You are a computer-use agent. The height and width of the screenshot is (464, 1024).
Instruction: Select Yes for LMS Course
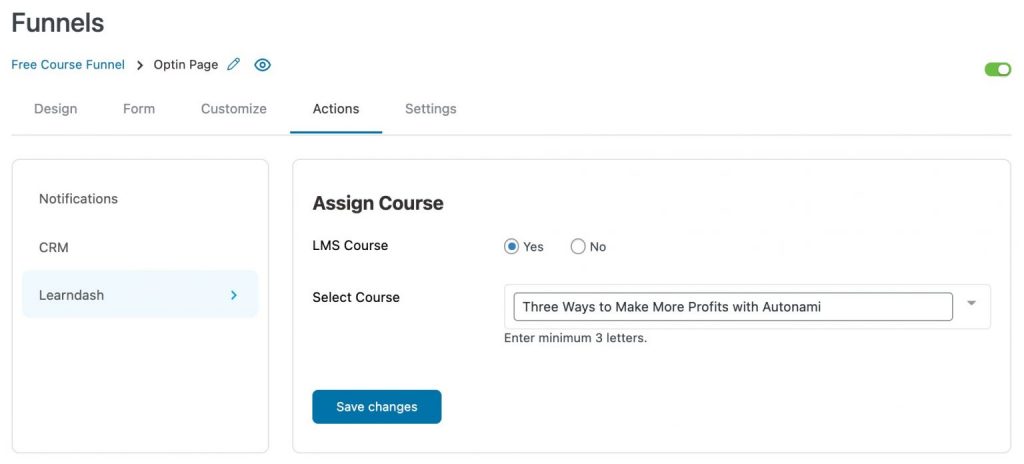click(x=511, y=246)
